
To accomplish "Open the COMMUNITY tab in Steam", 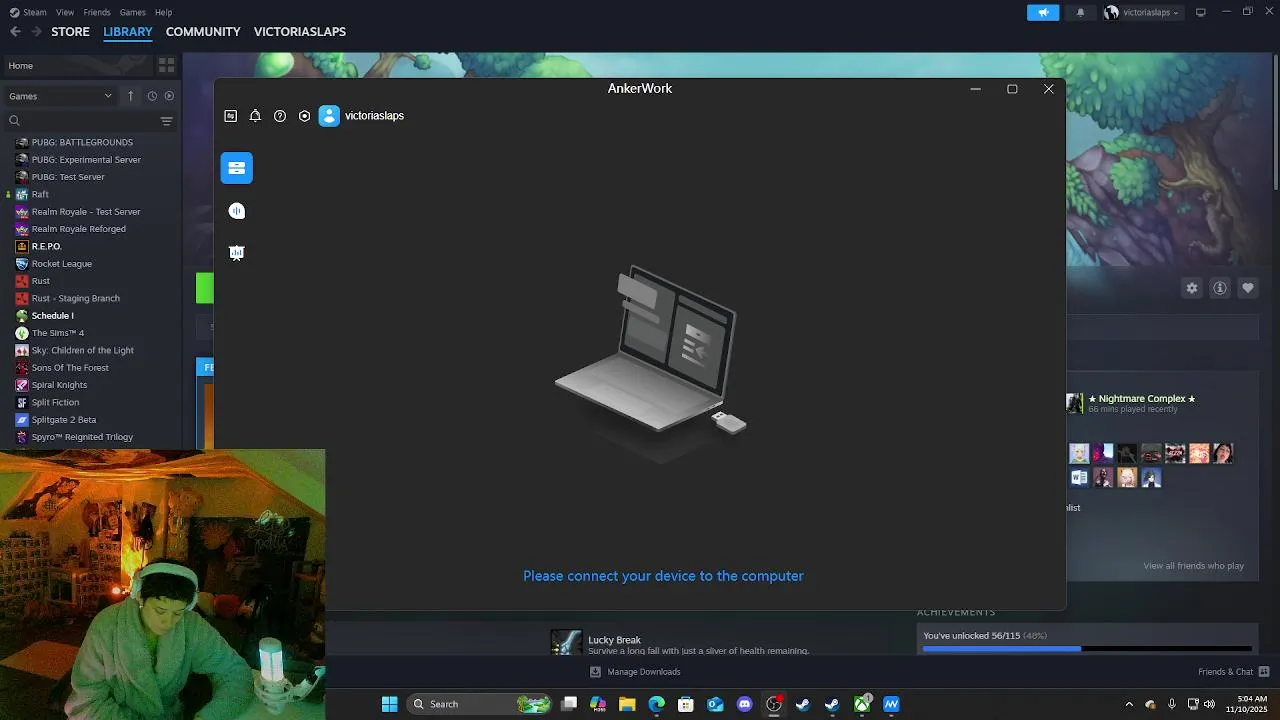I will click(203, 32).
